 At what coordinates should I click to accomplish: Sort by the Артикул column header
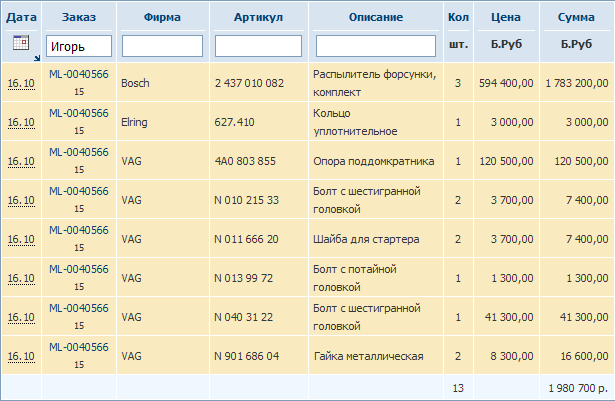(258, 18)
